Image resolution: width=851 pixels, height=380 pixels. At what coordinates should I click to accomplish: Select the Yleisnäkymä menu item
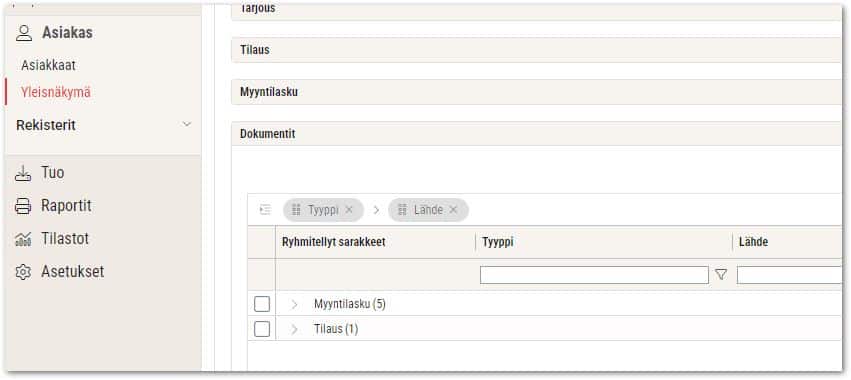pos(56,92)
